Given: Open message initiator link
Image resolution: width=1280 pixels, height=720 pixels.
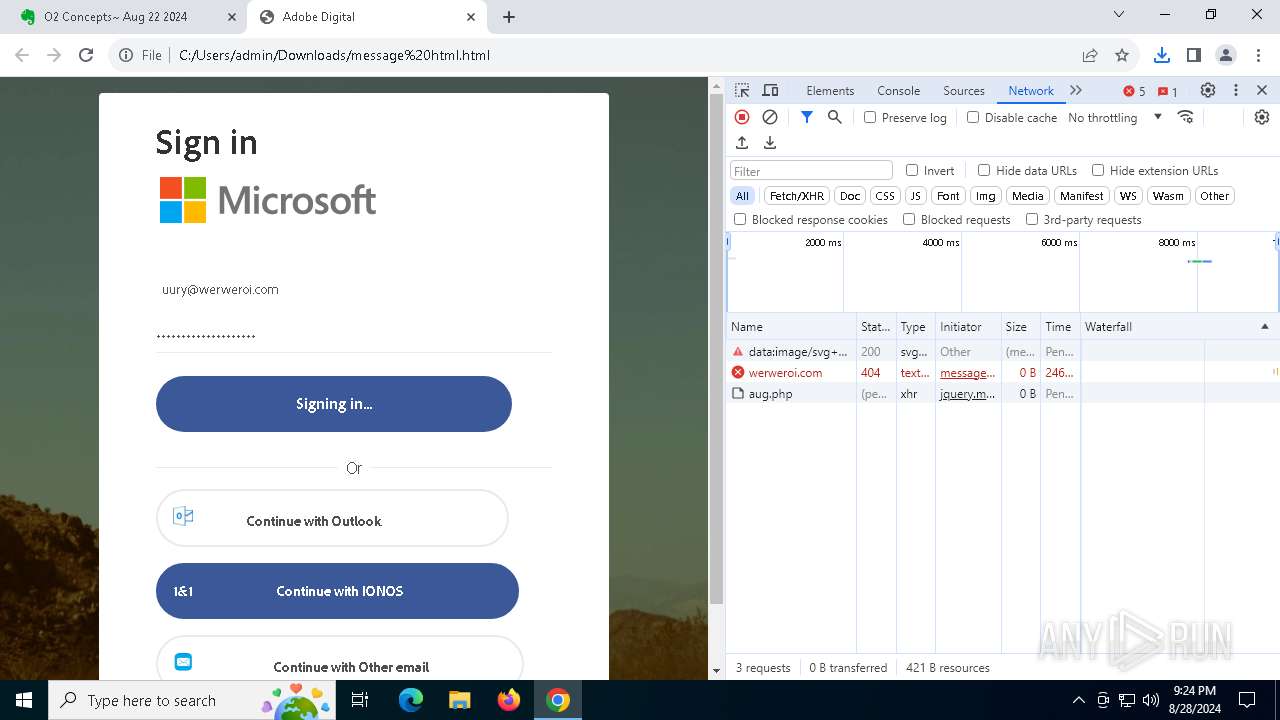Looking at the screenshot, I should pos(967,373).
